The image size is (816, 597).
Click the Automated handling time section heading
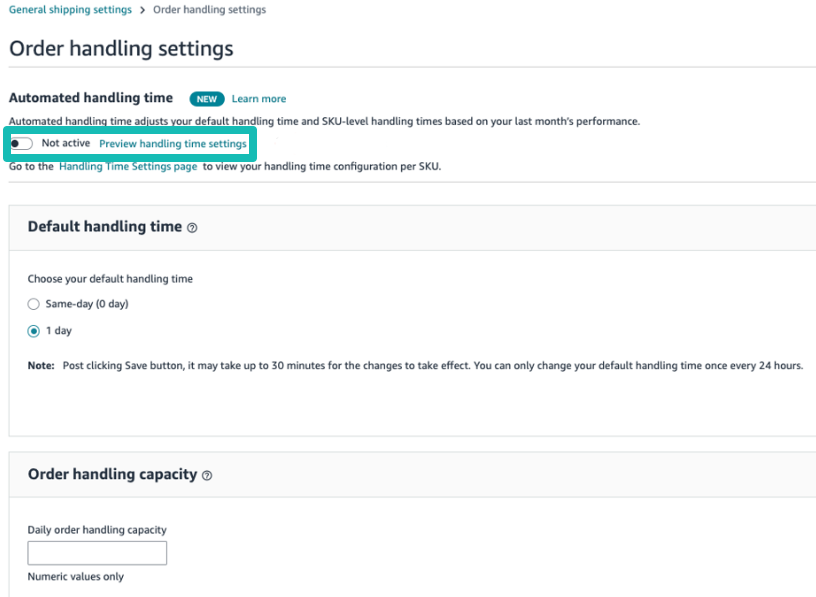[x=91, y=97]
